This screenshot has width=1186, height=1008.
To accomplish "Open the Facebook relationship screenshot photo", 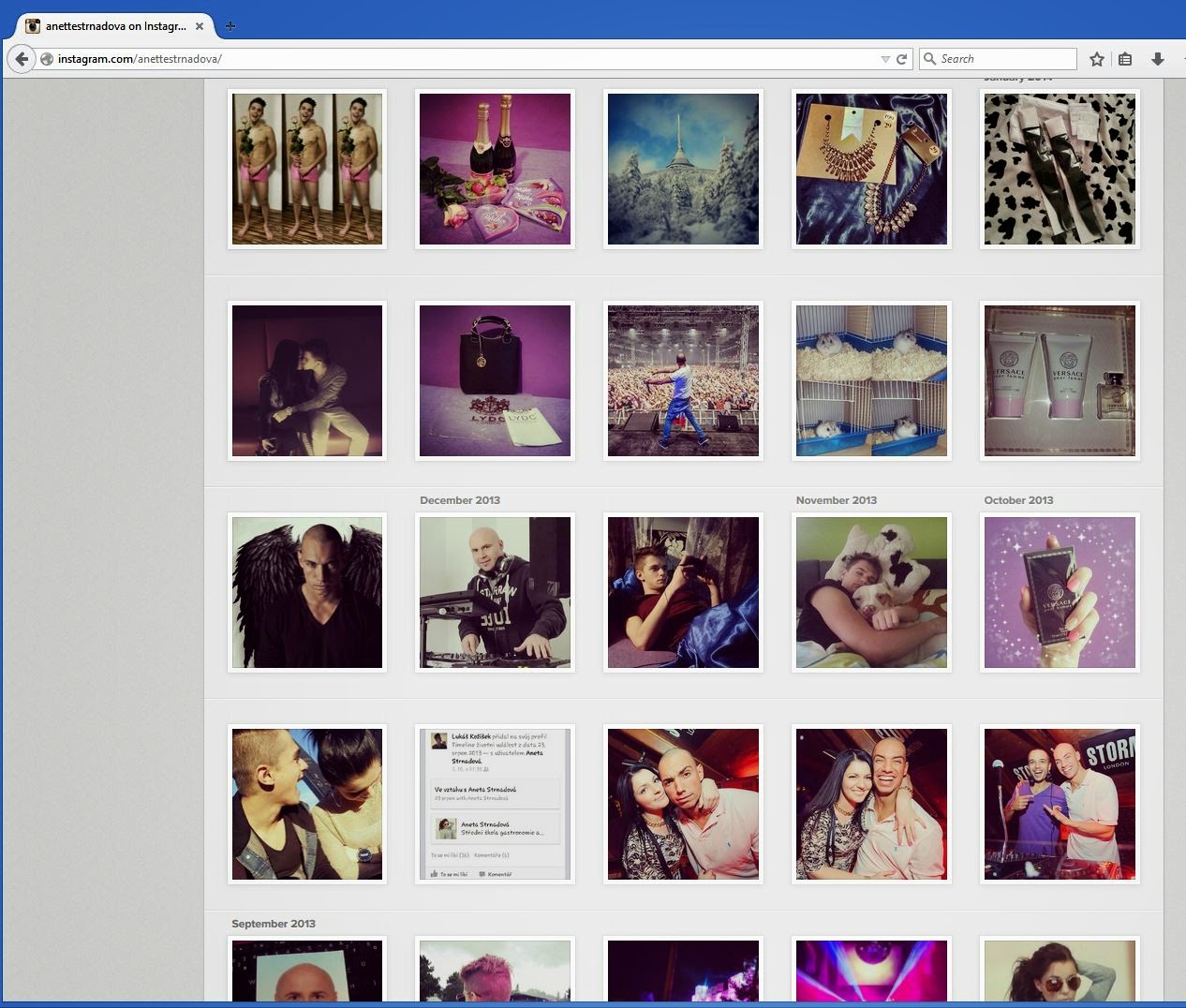I will (496, 804).
